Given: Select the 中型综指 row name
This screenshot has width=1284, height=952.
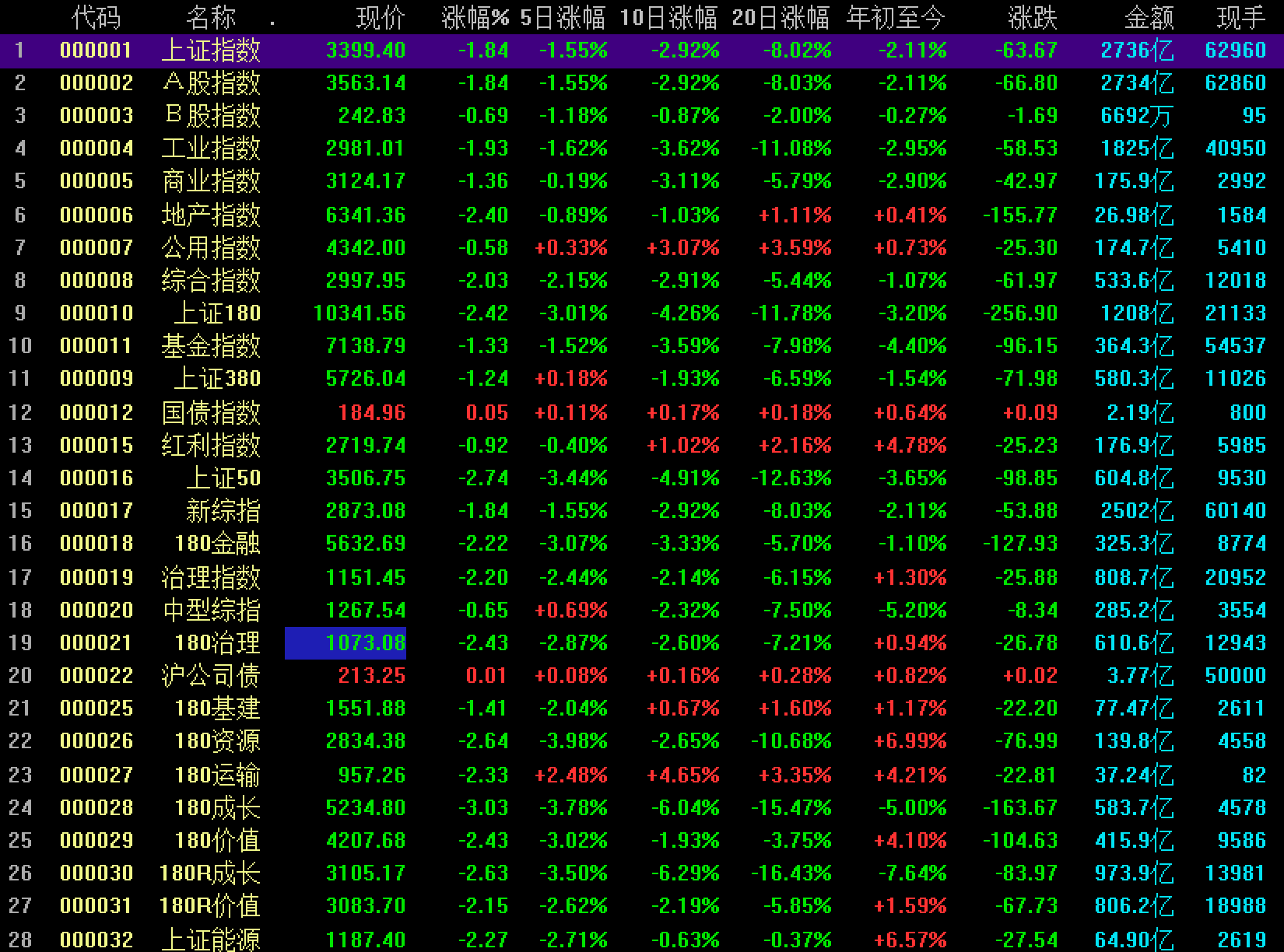Looking at the screenshot, I should [x=211, y=611].
